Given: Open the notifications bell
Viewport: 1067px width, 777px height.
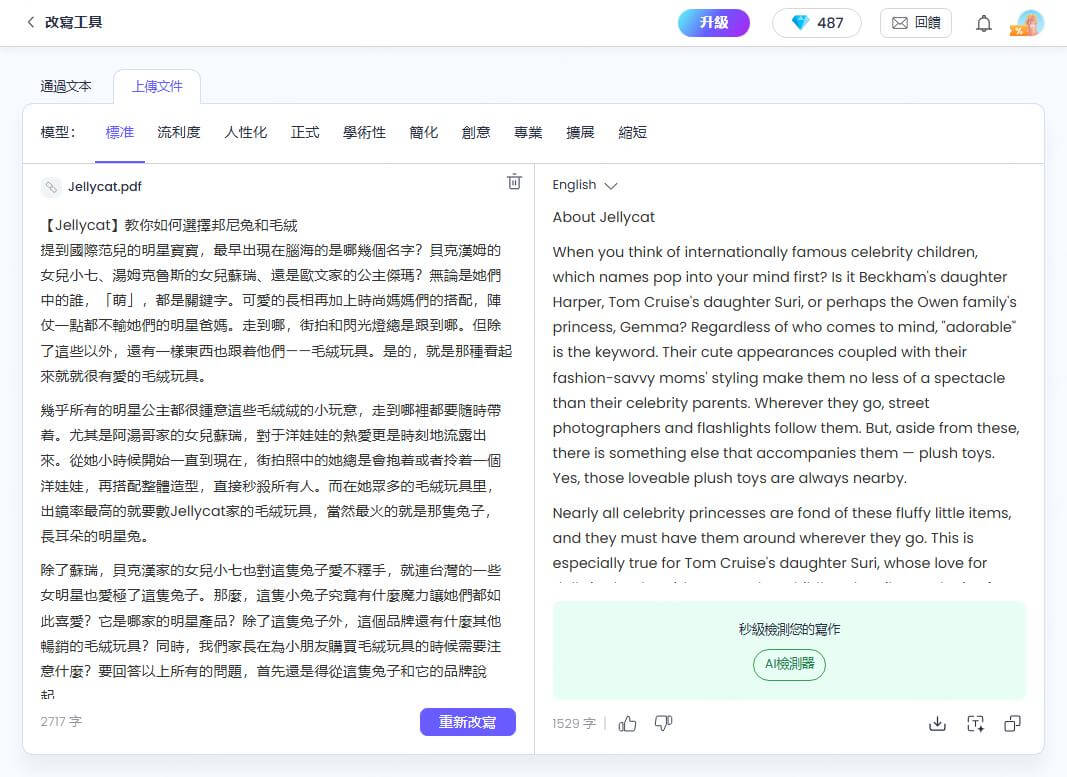Looking at the screenshot, I should [983, 24].
